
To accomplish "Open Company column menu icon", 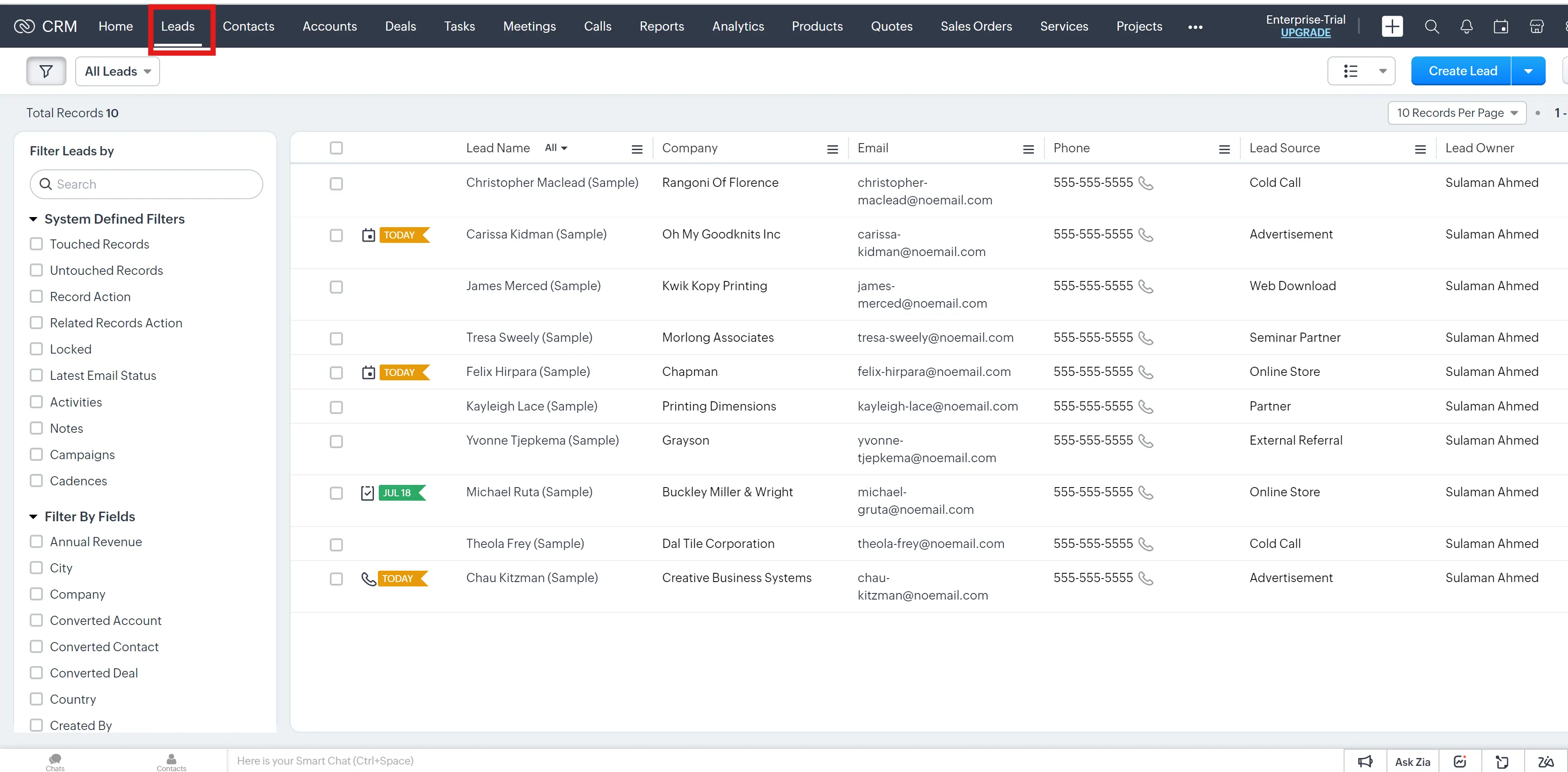I will 832,149.
